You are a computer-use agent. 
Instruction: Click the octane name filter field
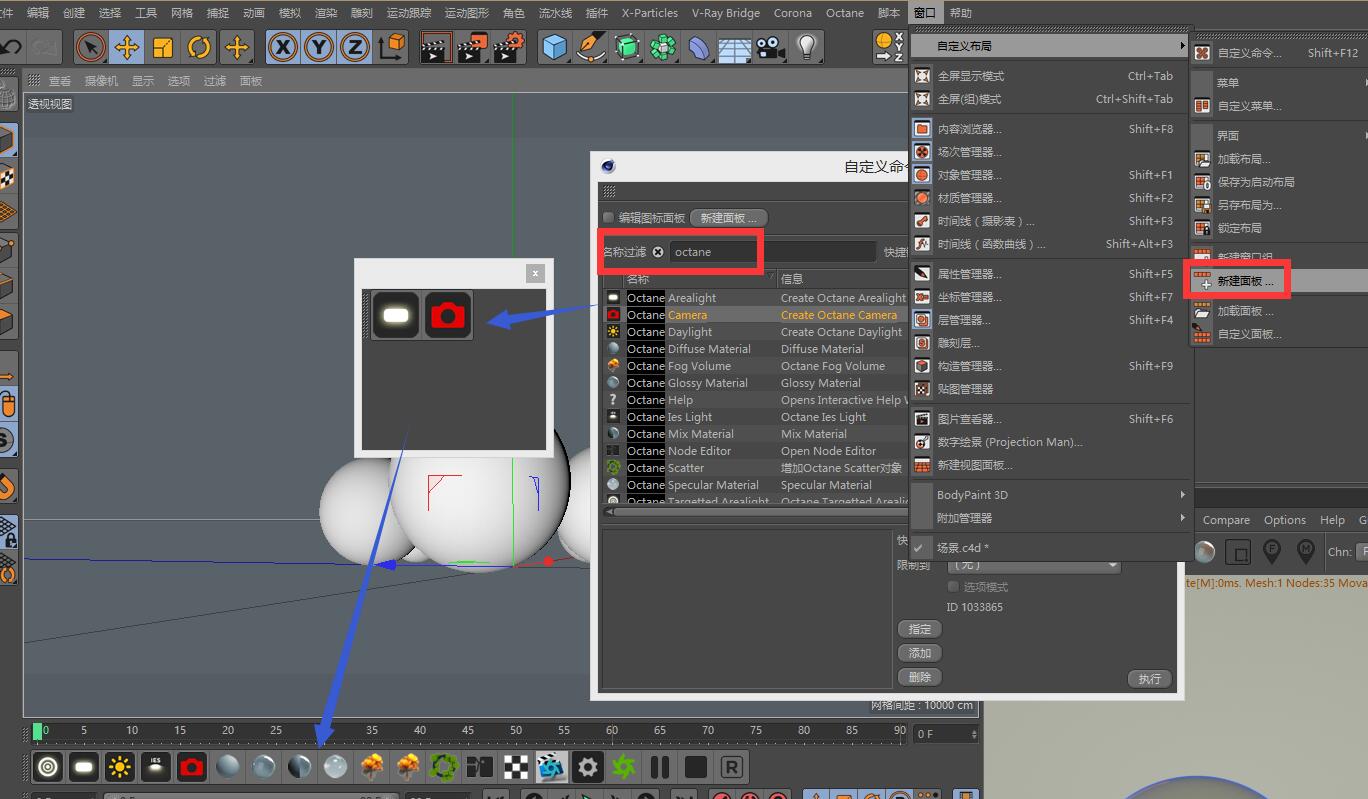point(772,252)
